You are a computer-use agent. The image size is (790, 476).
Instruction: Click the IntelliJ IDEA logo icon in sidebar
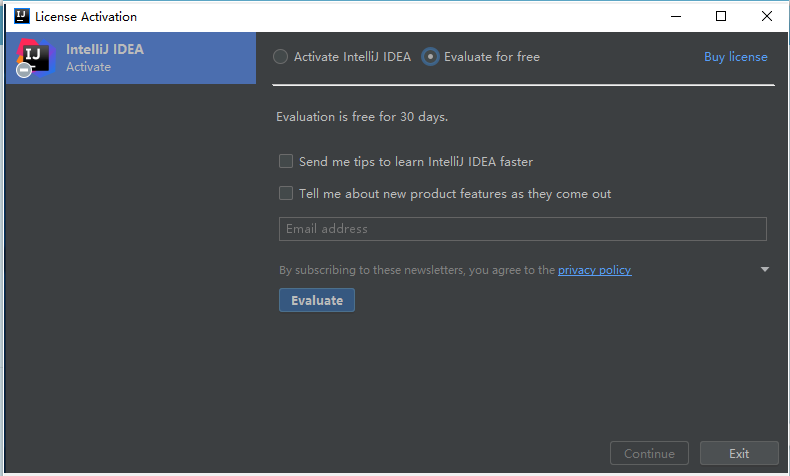pos(34,57)
